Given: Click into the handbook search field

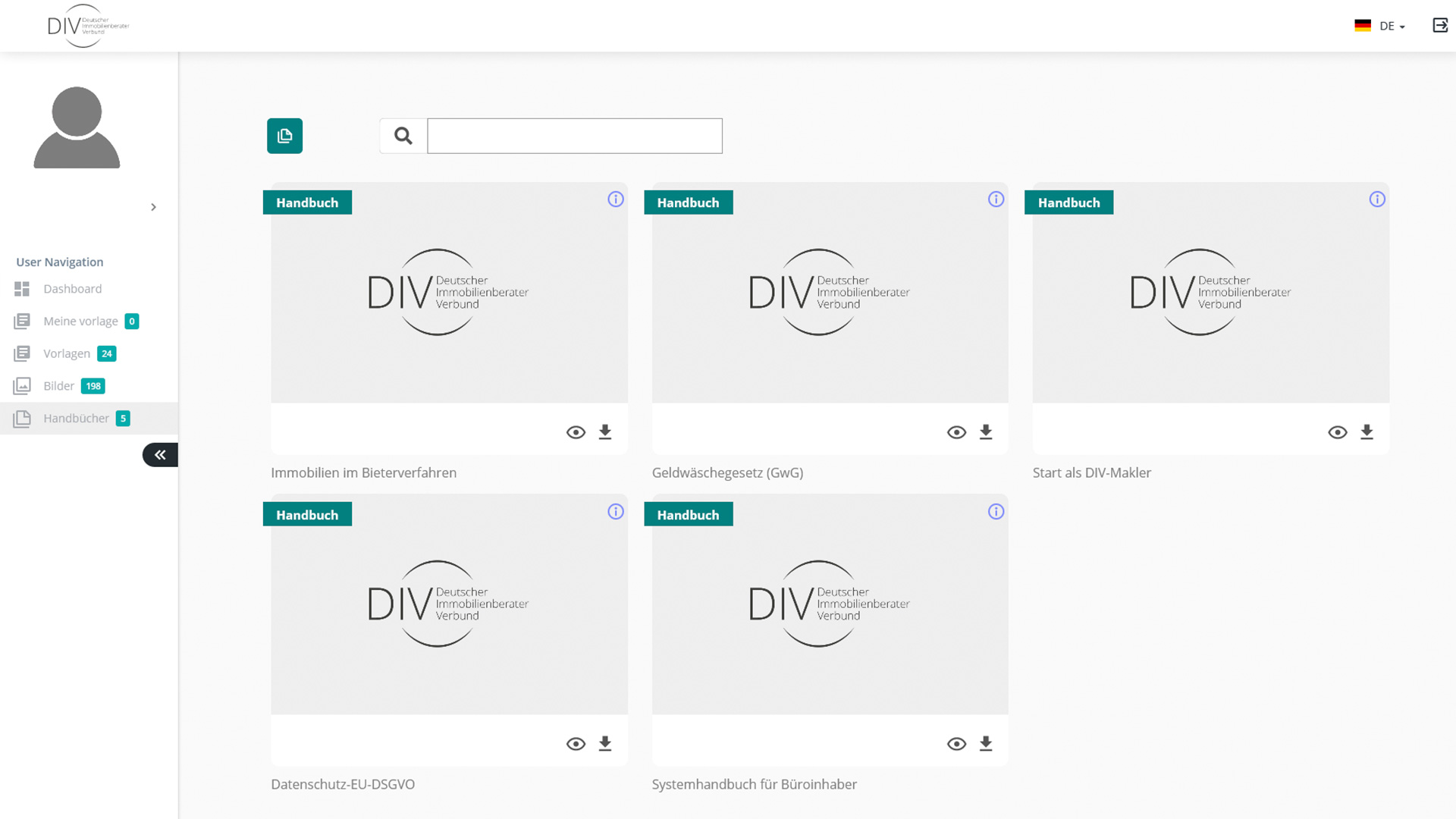Looking at the screenshot, I should [x=574, y=136].
